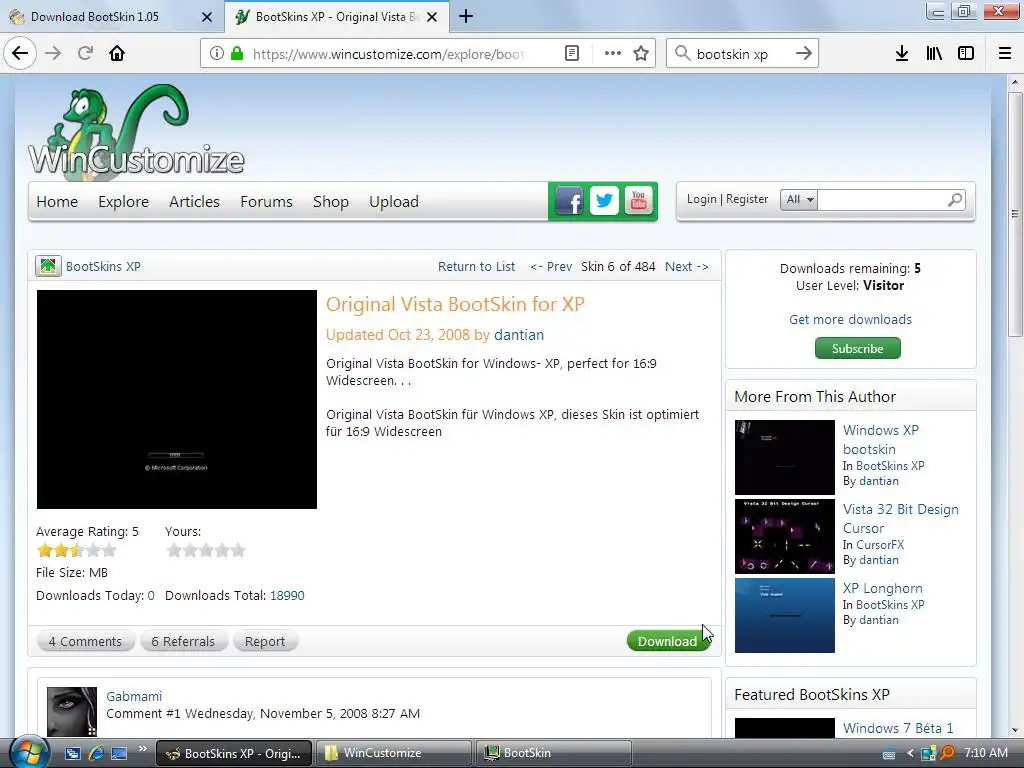Switch to WinCustomize taskbar window

click(393, 753)
